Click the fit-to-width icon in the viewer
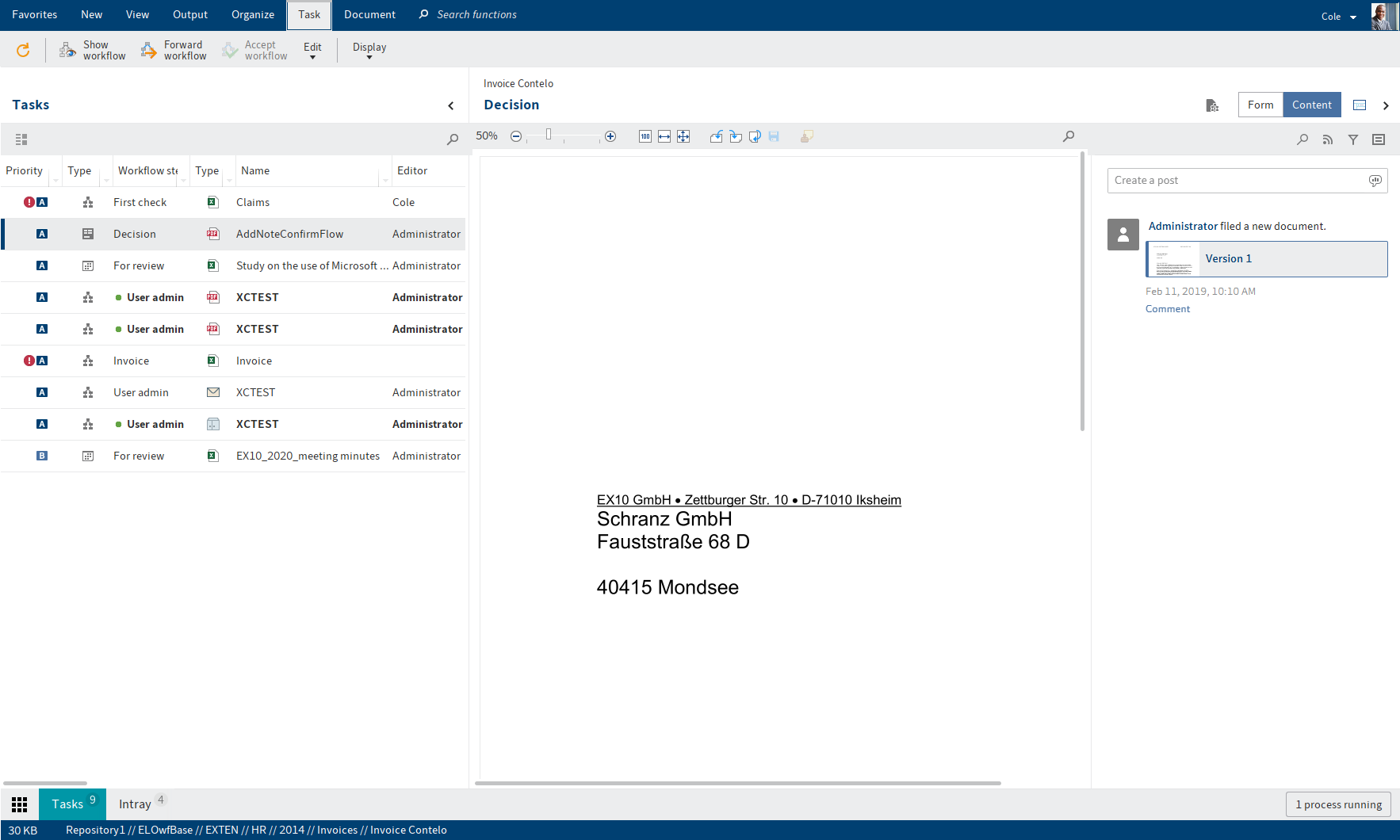This screenshot has height=840, width=1400. click(x=664, y=136)
